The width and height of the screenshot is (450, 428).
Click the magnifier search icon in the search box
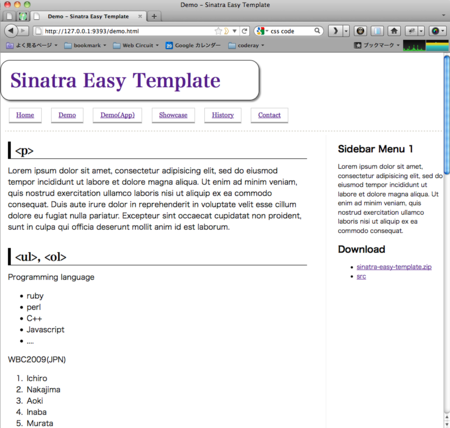[317, 31]
